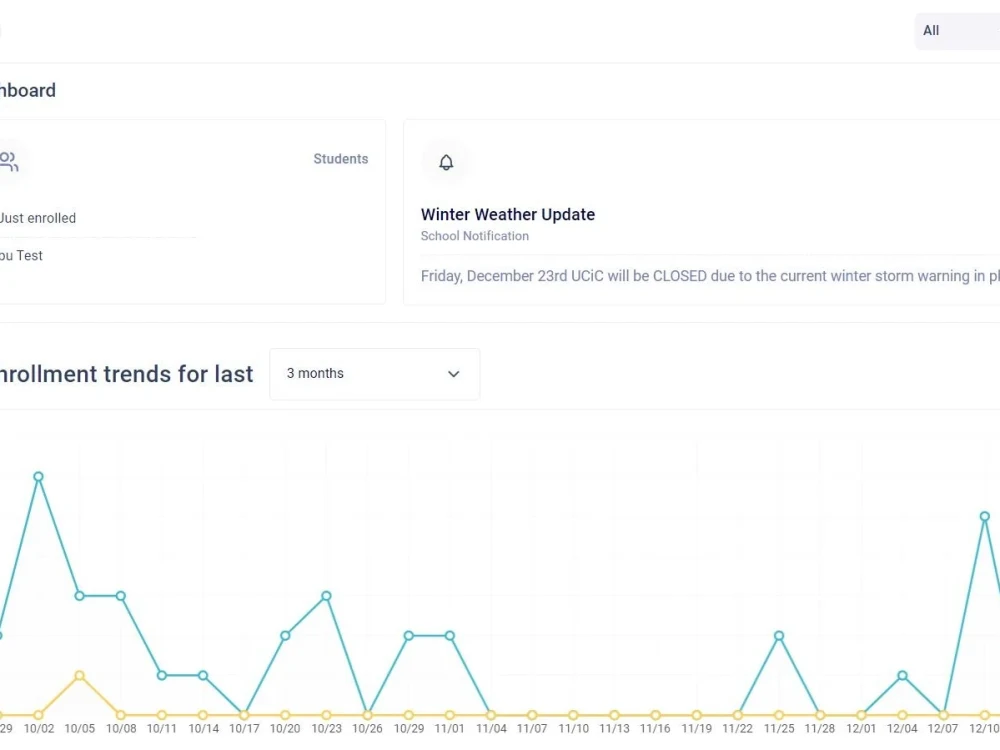1000x750 pixels.
Task: Select the 12/10 teal peak data point
Action: (x=985, y=516)
